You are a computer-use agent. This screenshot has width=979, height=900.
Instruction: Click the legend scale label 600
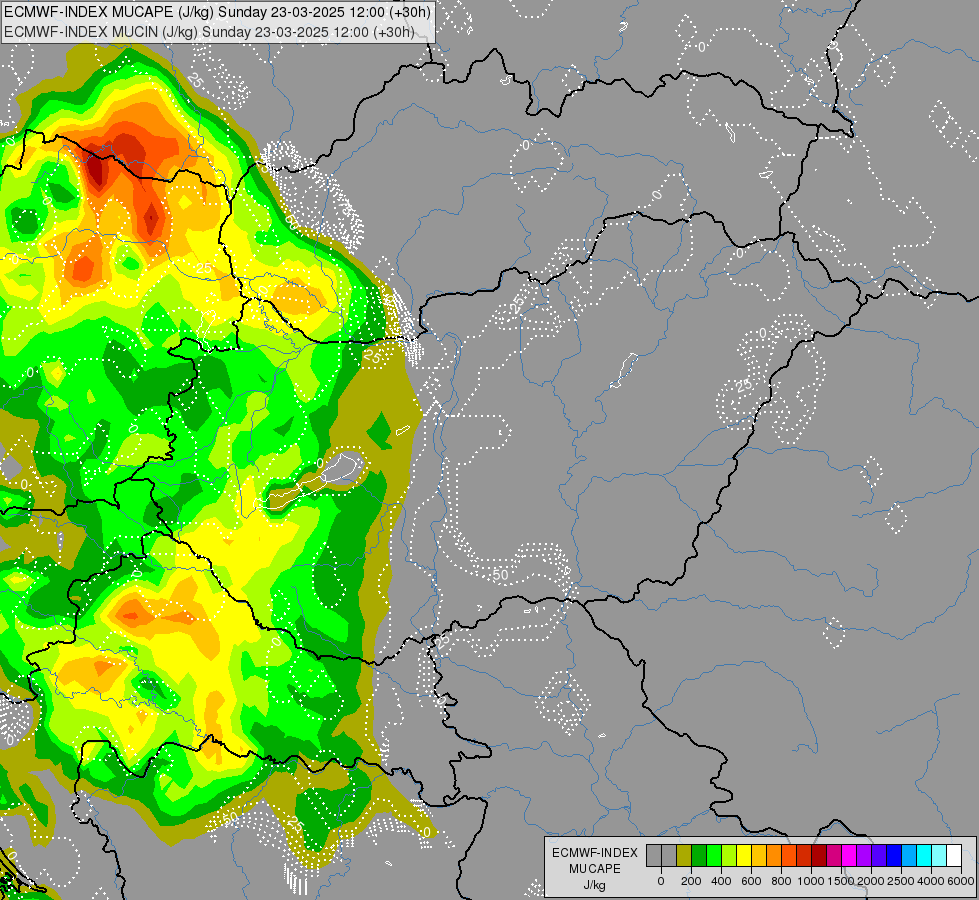(x=751, y=881)
